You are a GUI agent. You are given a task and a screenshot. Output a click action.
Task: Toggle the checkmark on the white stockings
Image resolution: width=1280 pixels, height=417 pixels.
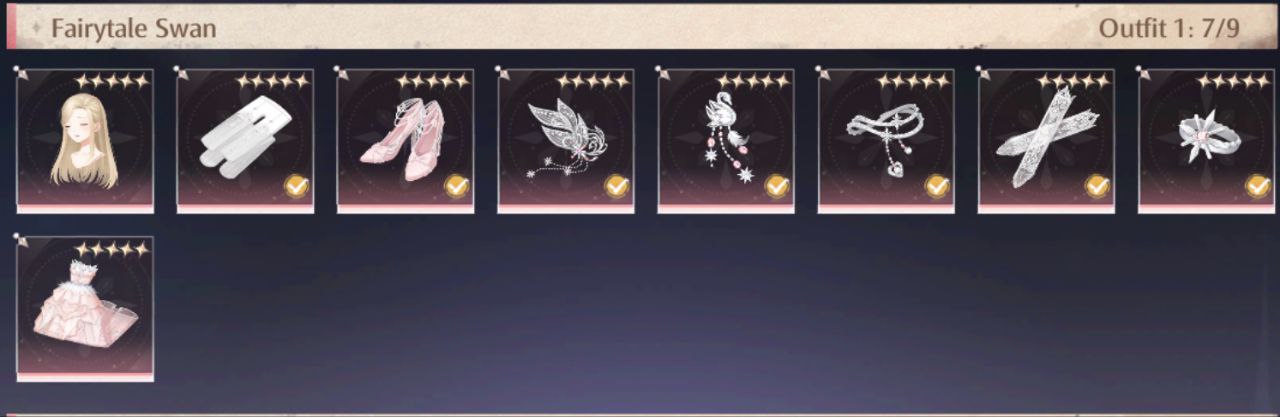pyautogui.click(x=296, y=186)
